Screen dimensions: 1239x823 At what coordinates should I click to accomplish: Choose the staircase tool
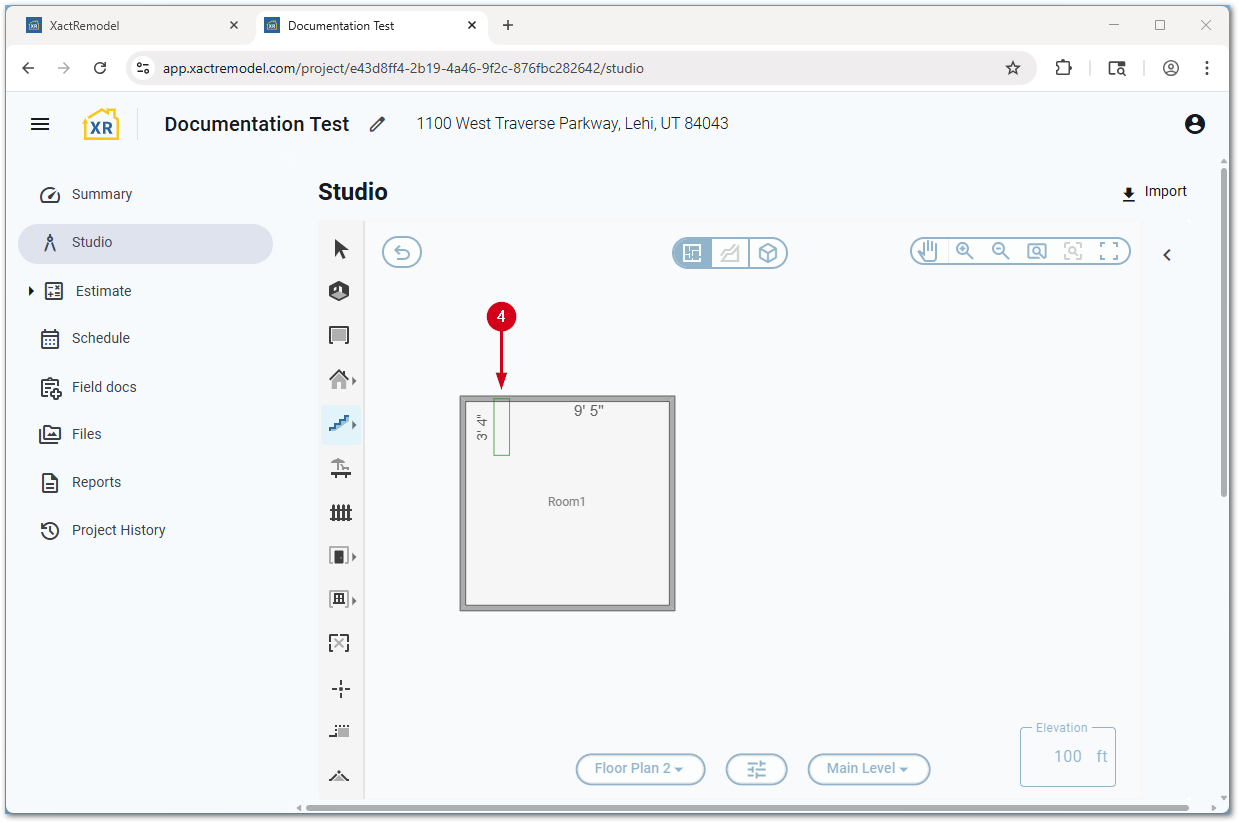point(339,424)
